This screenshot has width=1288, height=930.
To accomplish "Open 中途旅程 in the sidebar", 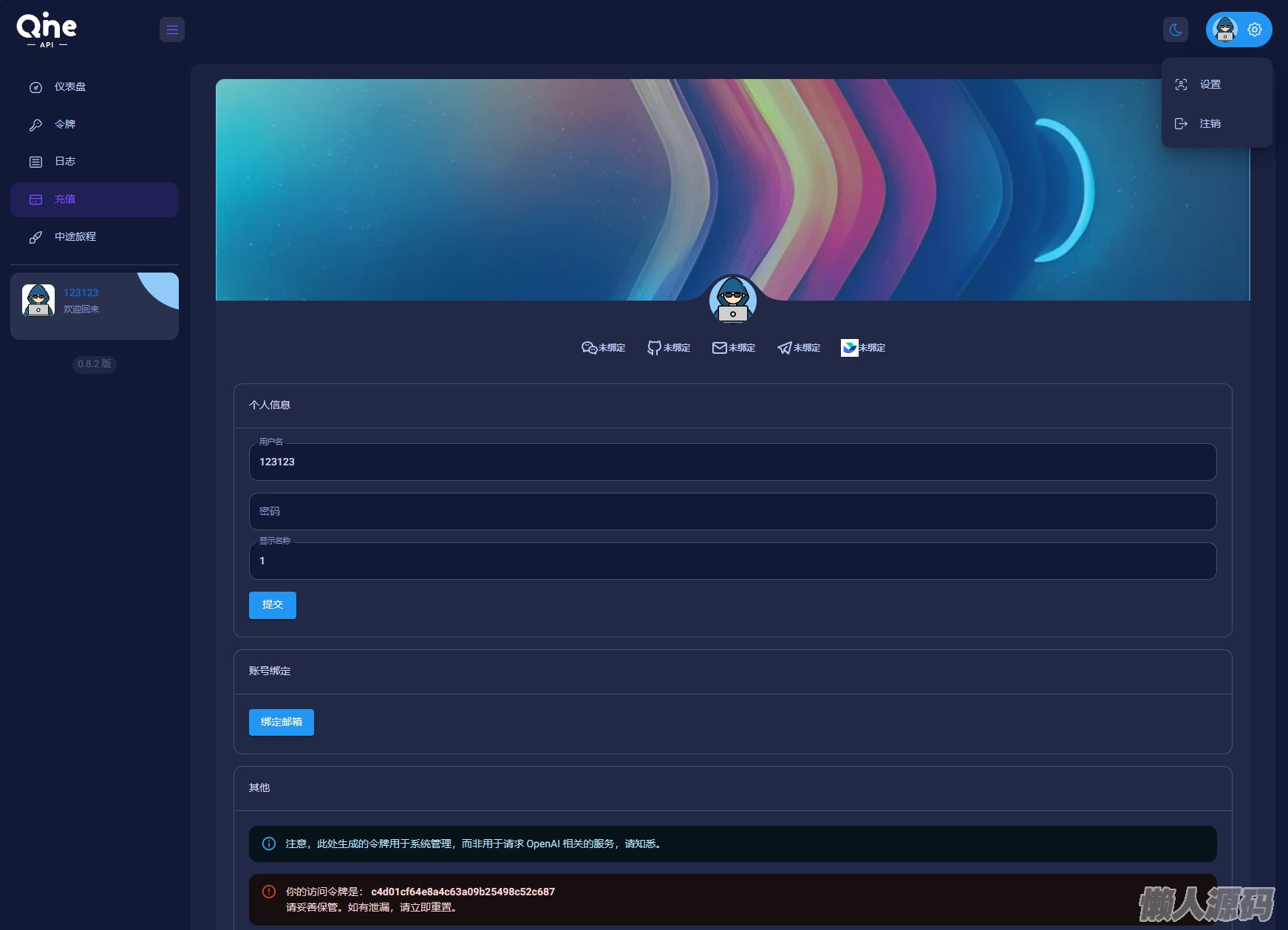I will [95, 237].
